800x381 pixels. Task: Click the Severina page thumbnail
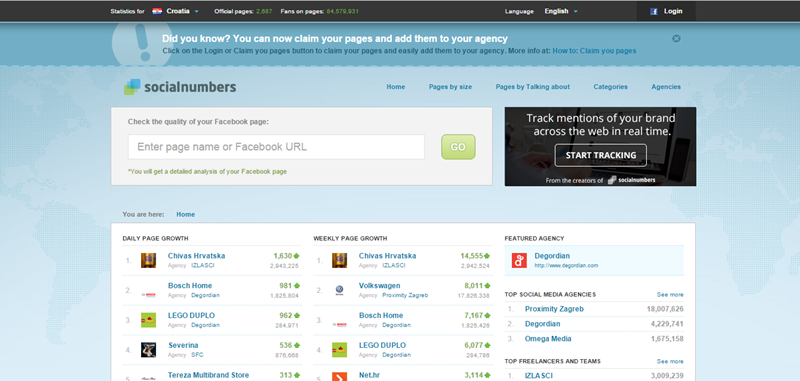(148, 350)
